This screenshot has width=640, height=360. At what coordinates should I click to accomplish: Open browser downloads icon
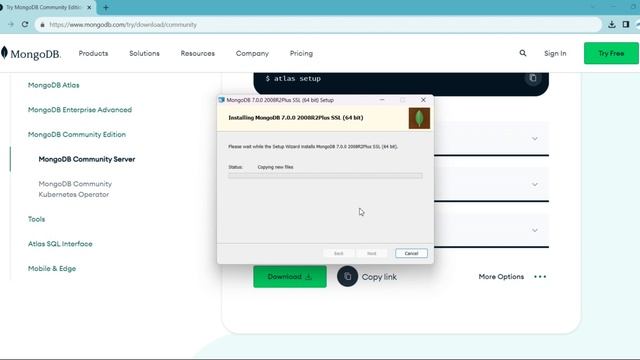pos(611,24)
